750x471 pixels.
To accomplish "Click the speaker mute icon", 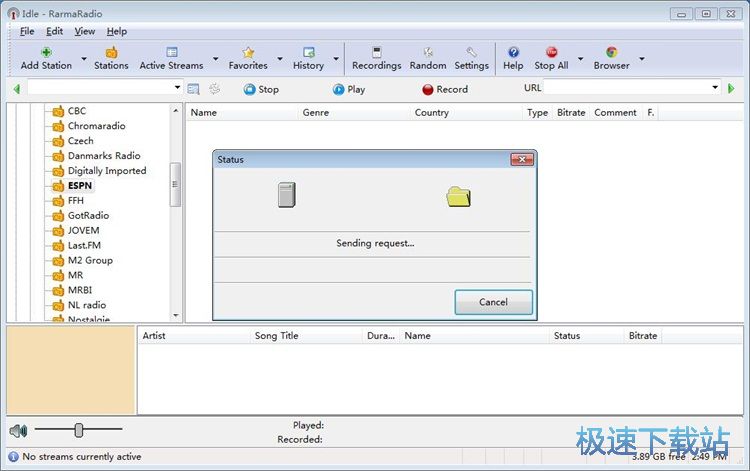I will (18, 431).
